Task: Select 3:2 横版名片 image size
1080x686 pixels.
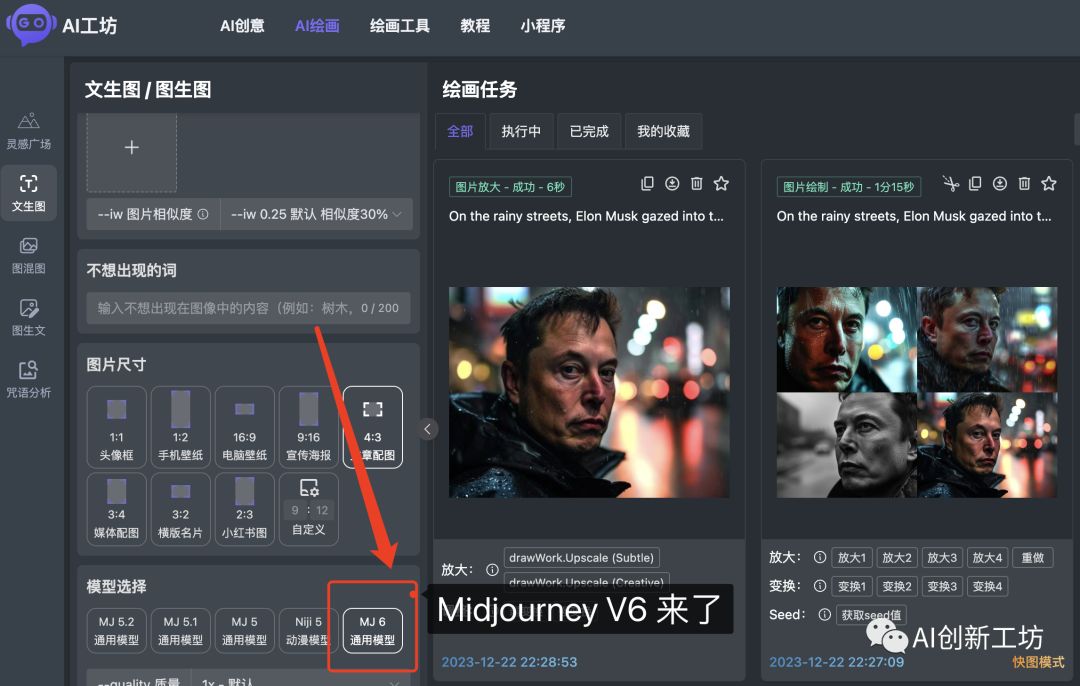Action: point(180,509)
